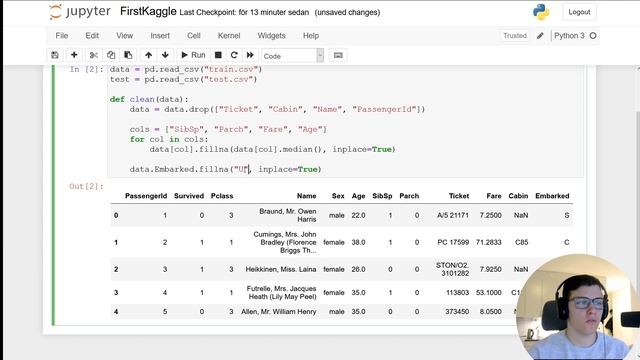Open the View menu
This screenshot has width=640, height=360.
coord(124,36)
